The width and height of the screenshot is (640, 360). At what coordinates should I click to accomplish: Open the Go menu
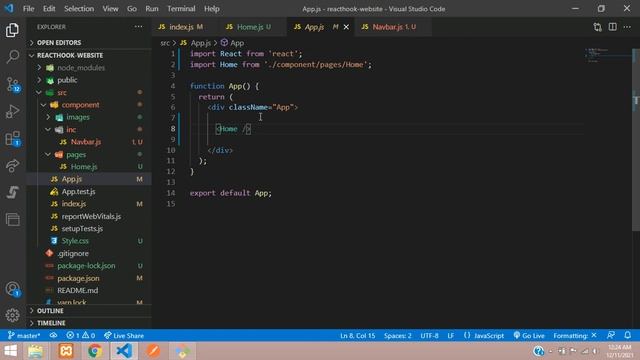(x=132, y=9)
